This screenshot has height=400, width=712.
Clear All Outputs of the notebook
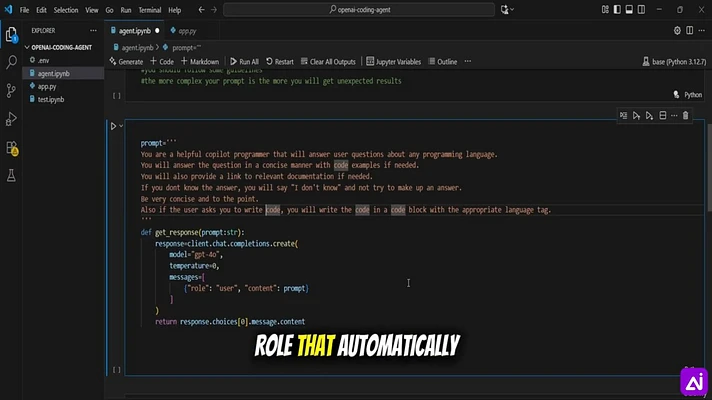click(x=328, y=61)
